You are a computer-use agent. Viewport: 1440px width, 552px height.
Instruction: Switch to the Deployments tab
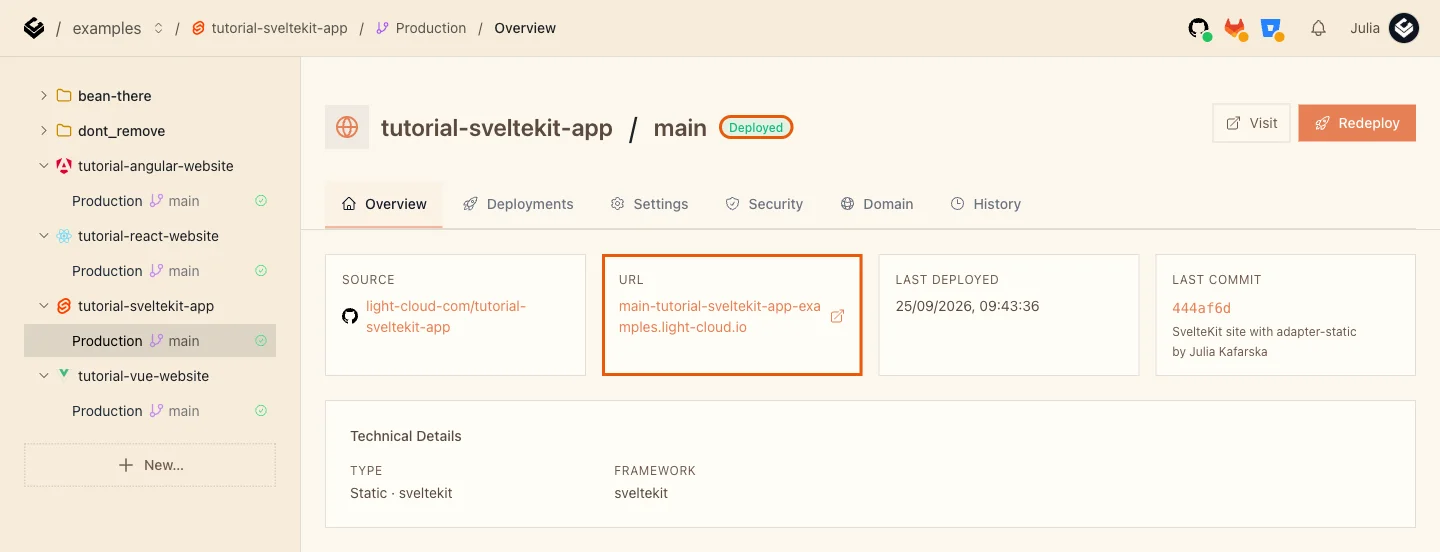tap(518, 204)
